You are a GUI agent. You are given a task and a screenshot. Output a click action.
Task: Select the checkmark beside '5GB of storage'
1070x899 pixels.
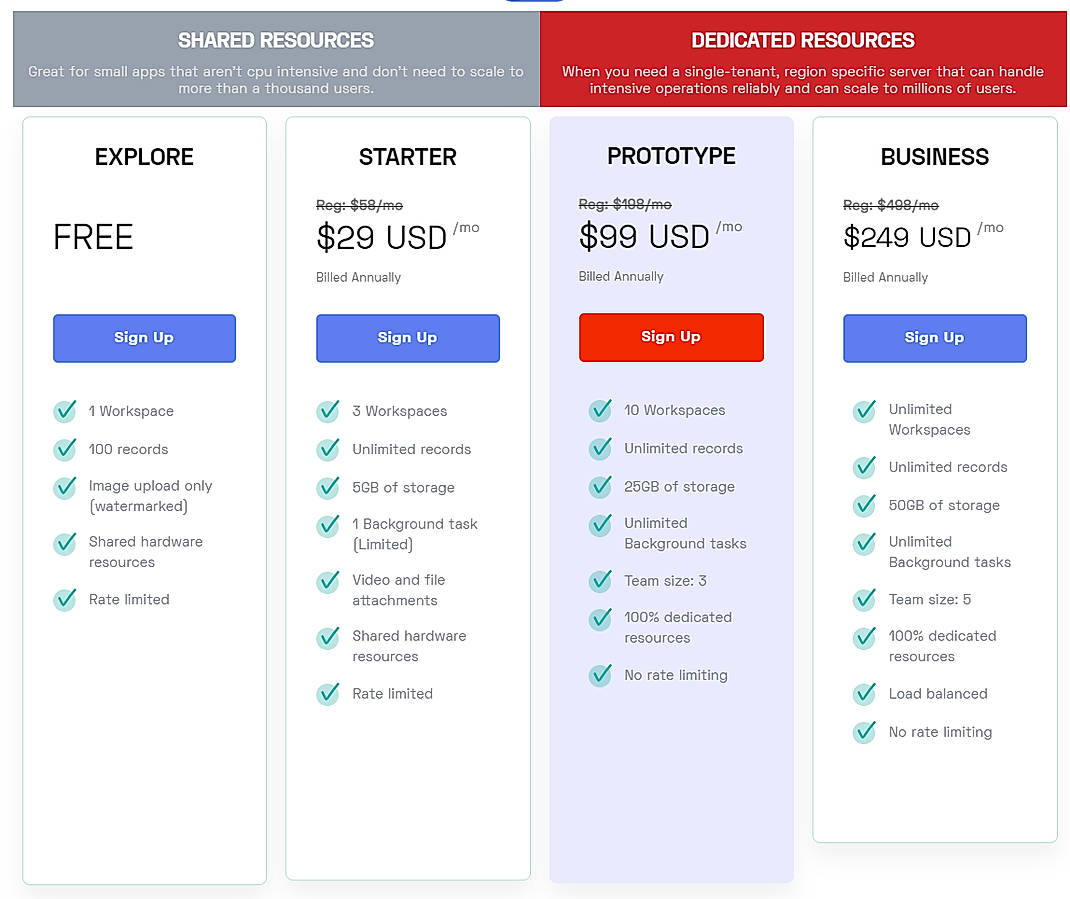pyautogui.click(x=328, y=487)
